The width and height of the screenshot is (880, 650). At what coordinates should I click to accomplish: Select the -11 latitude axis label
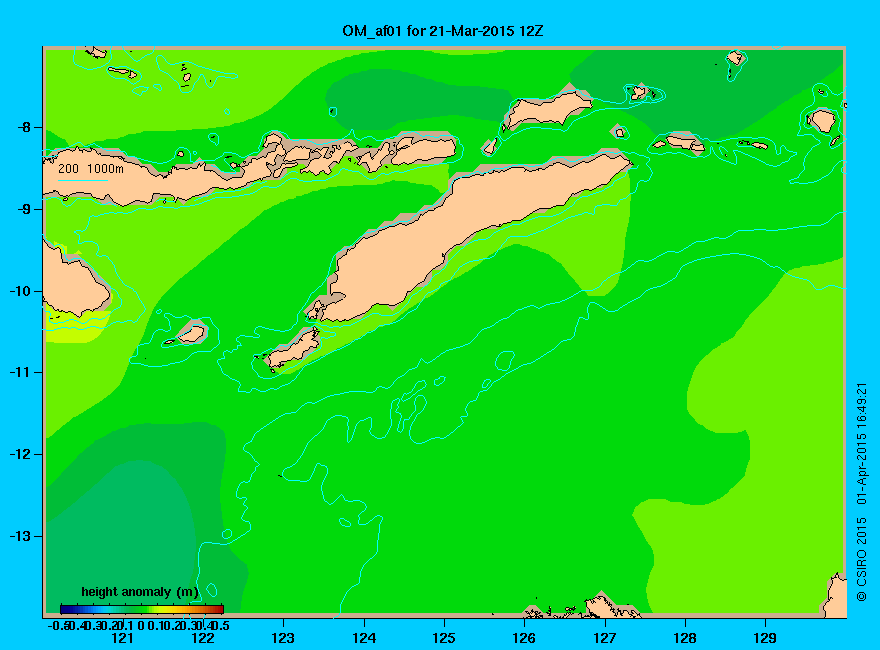[x=21, y=372]
